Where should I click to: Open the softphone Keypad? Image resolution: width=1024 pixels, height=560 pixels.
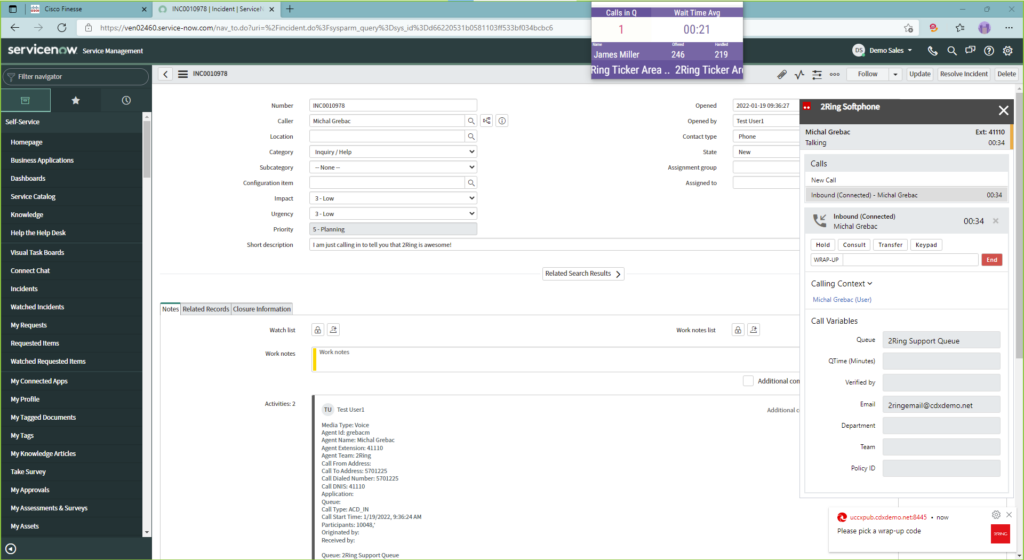pos(926,245)
